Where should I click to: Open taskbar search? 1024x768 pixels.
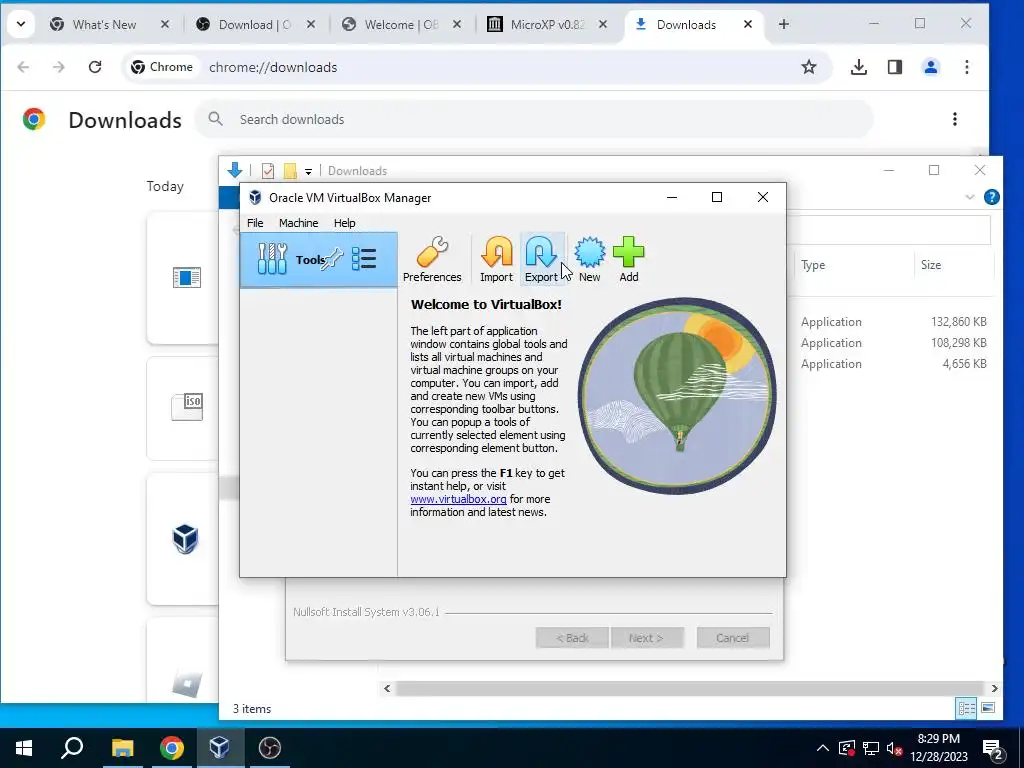pos(72,748)
